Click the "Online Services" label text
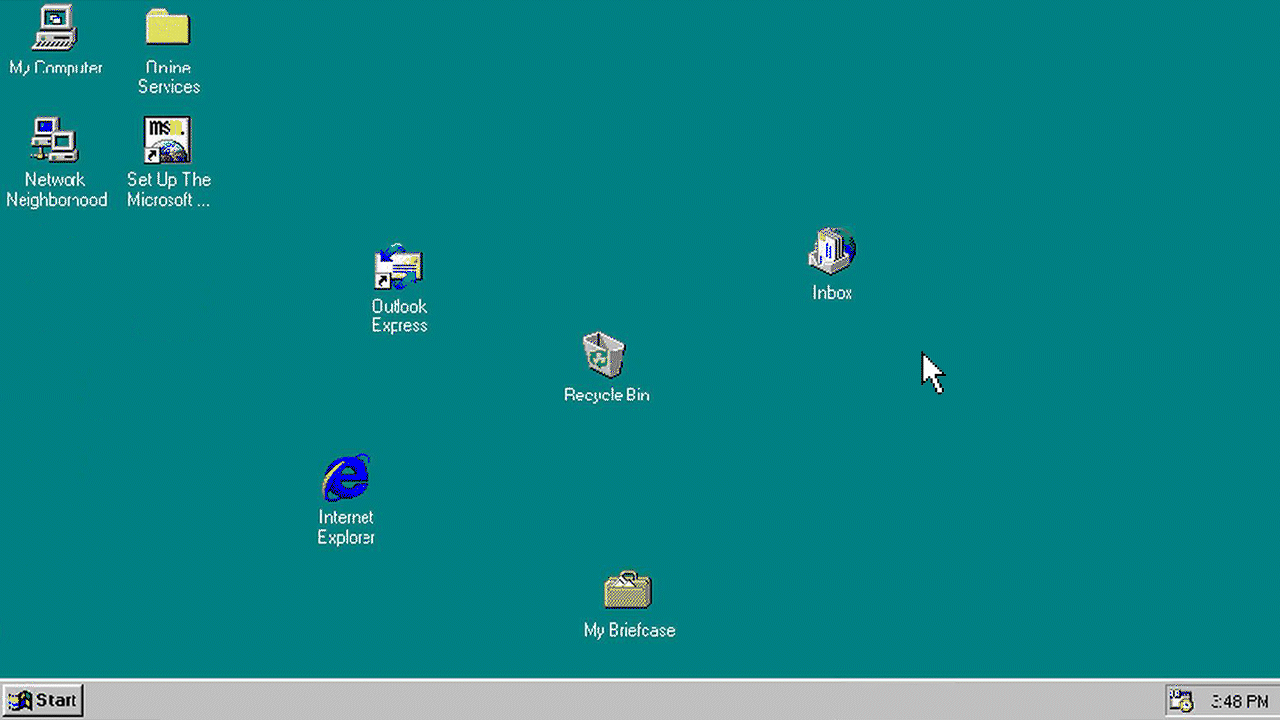Viewport: 1280px width, 720px height. [x=168, y=77]
